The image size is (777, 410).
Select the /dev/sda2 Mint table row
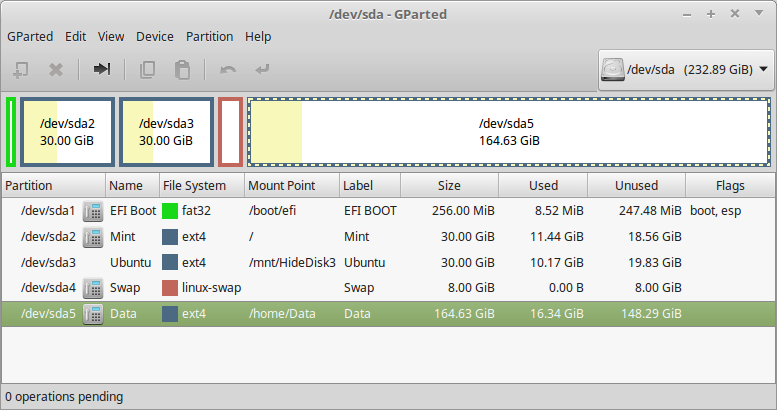[388, 236]
